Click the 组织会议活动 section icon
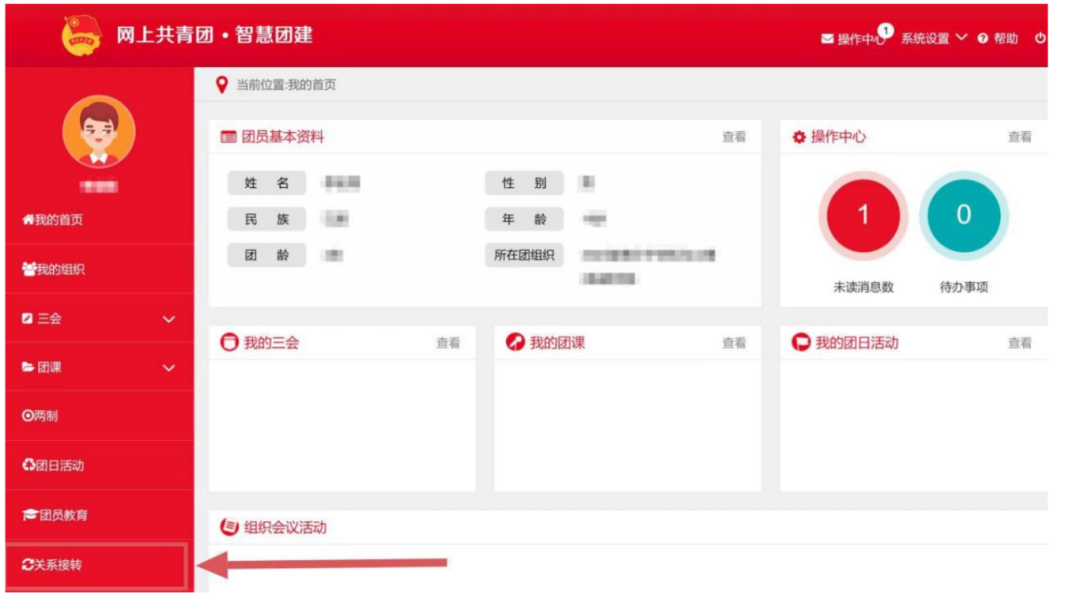This screenshot has height=602, width=1080. click(230, 527)
